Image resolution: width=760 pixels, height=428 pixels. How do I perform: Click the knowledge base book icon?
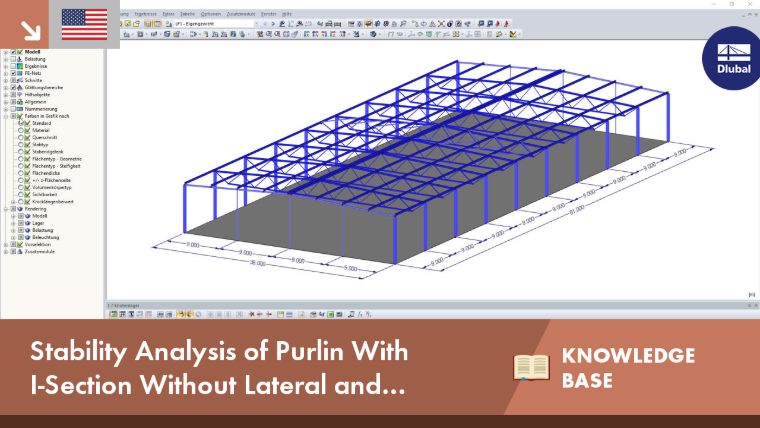pyautogui.click(x=531, y=367)
